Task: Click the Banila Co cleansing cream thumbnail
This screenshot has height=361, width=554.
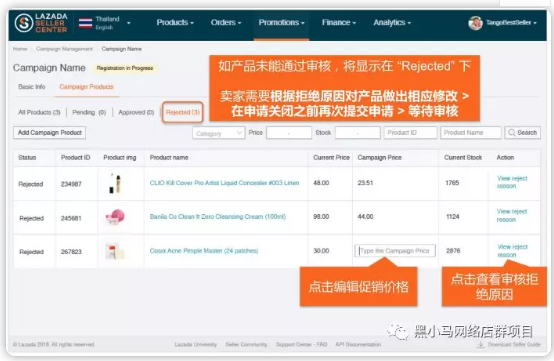Action: [116, 217]
